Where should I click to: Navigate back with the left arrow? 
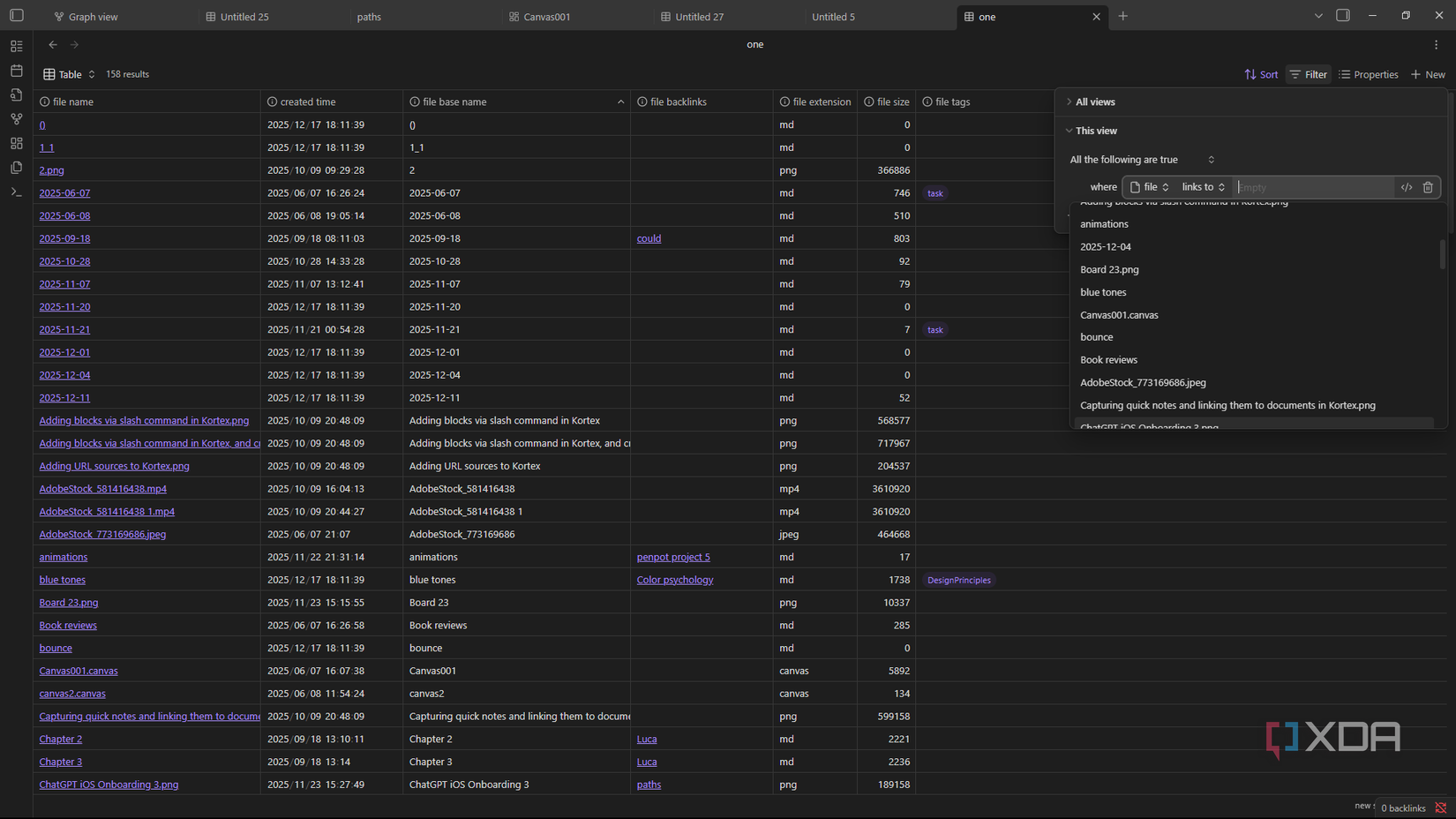pyautogui.click(x=53, y=44)
